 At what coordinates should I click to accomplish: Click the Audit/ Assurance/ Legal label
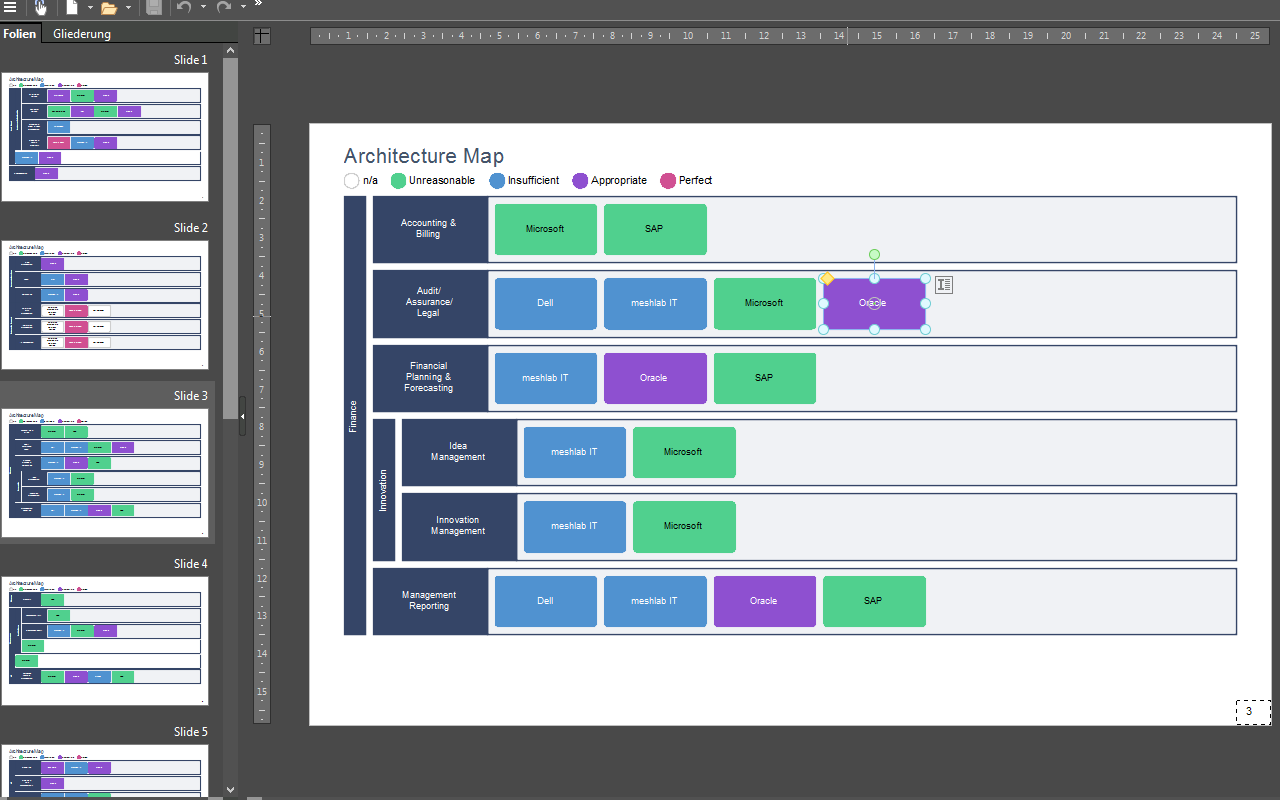[x=430, y=304]
